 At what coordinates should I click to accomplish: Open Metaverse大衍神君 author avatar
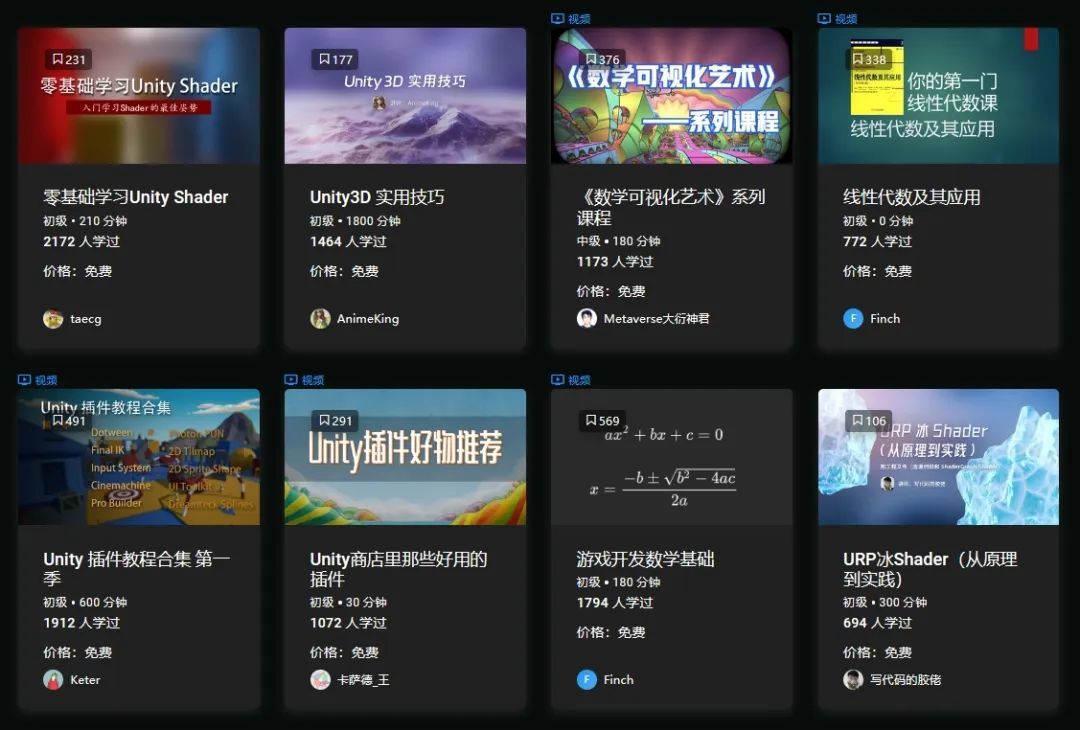click(587, 319)
